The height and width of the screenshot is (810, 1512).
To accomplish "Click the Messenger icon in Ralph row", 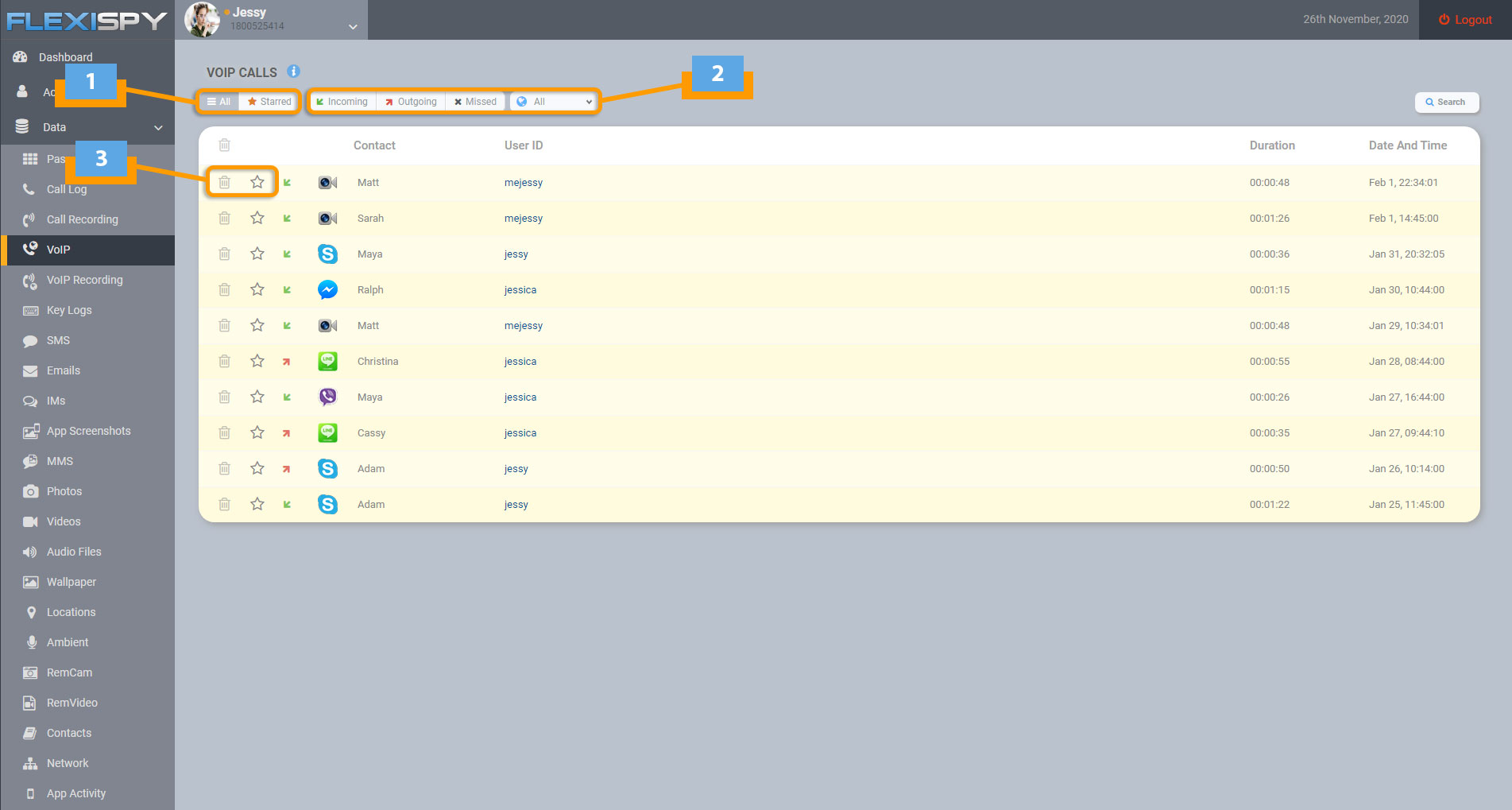I will coord(327,290).
